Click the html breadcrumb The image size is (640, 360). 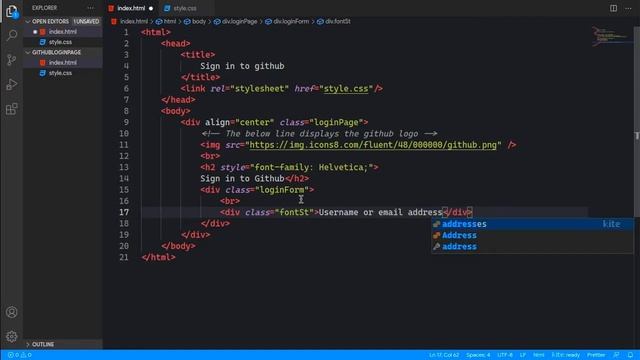pyautogui.click(x=170, y=21)
